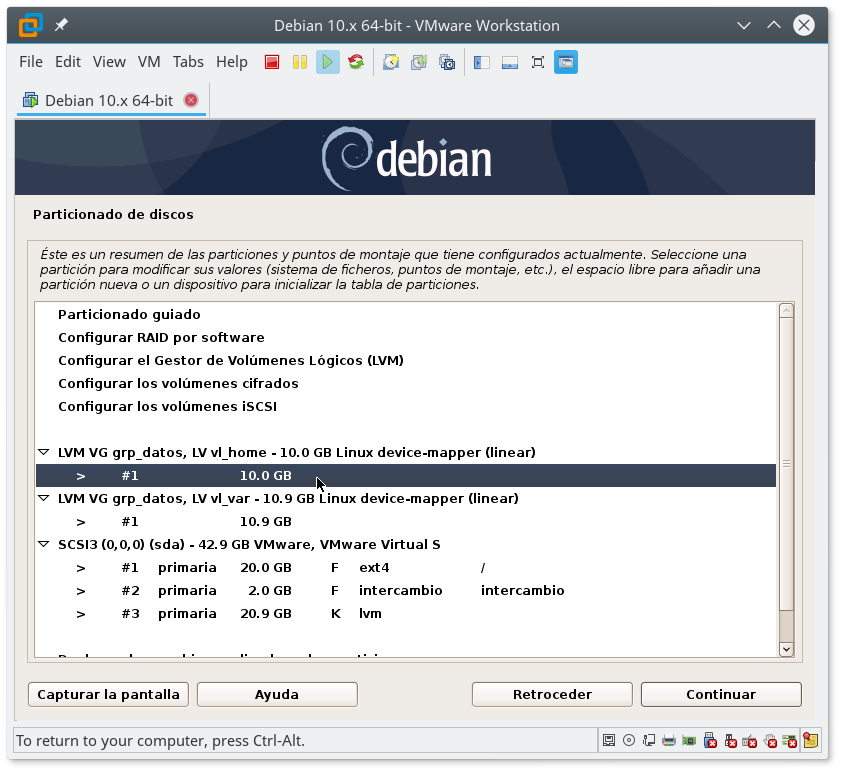The width and height of the screenshot is (841, 772).
Task: Click the green play power on icon
Action: [328, 62]
